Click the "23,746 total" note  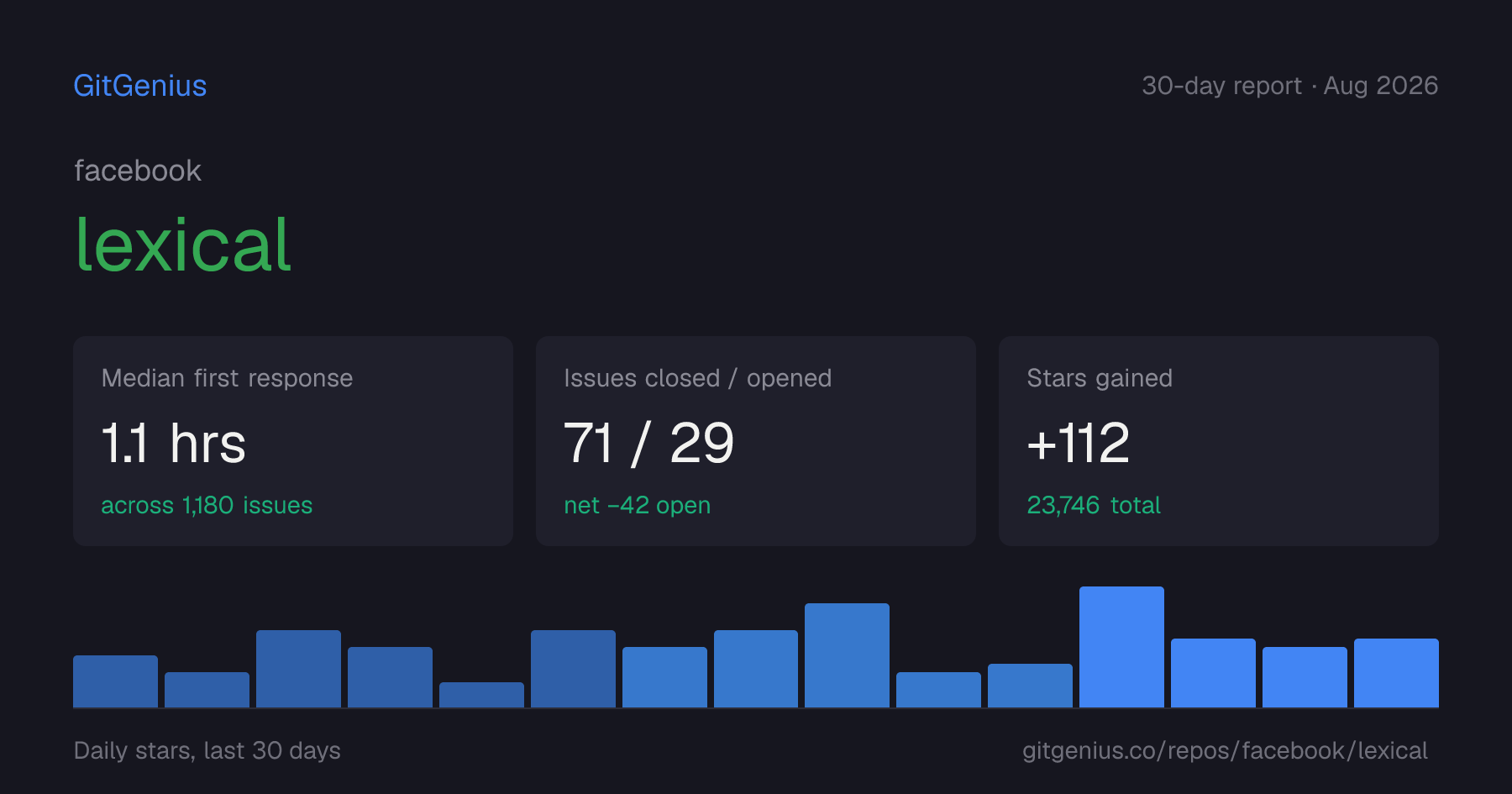point(1094,505)
